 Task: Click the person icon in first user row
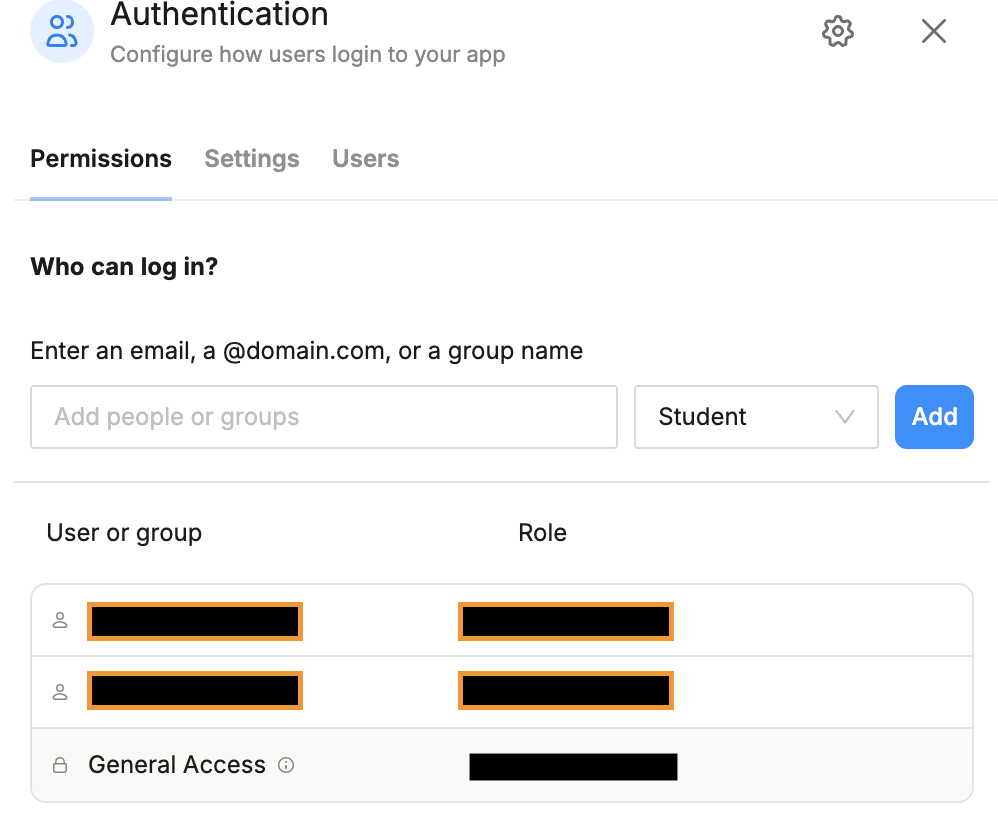[x=60, y=621]
